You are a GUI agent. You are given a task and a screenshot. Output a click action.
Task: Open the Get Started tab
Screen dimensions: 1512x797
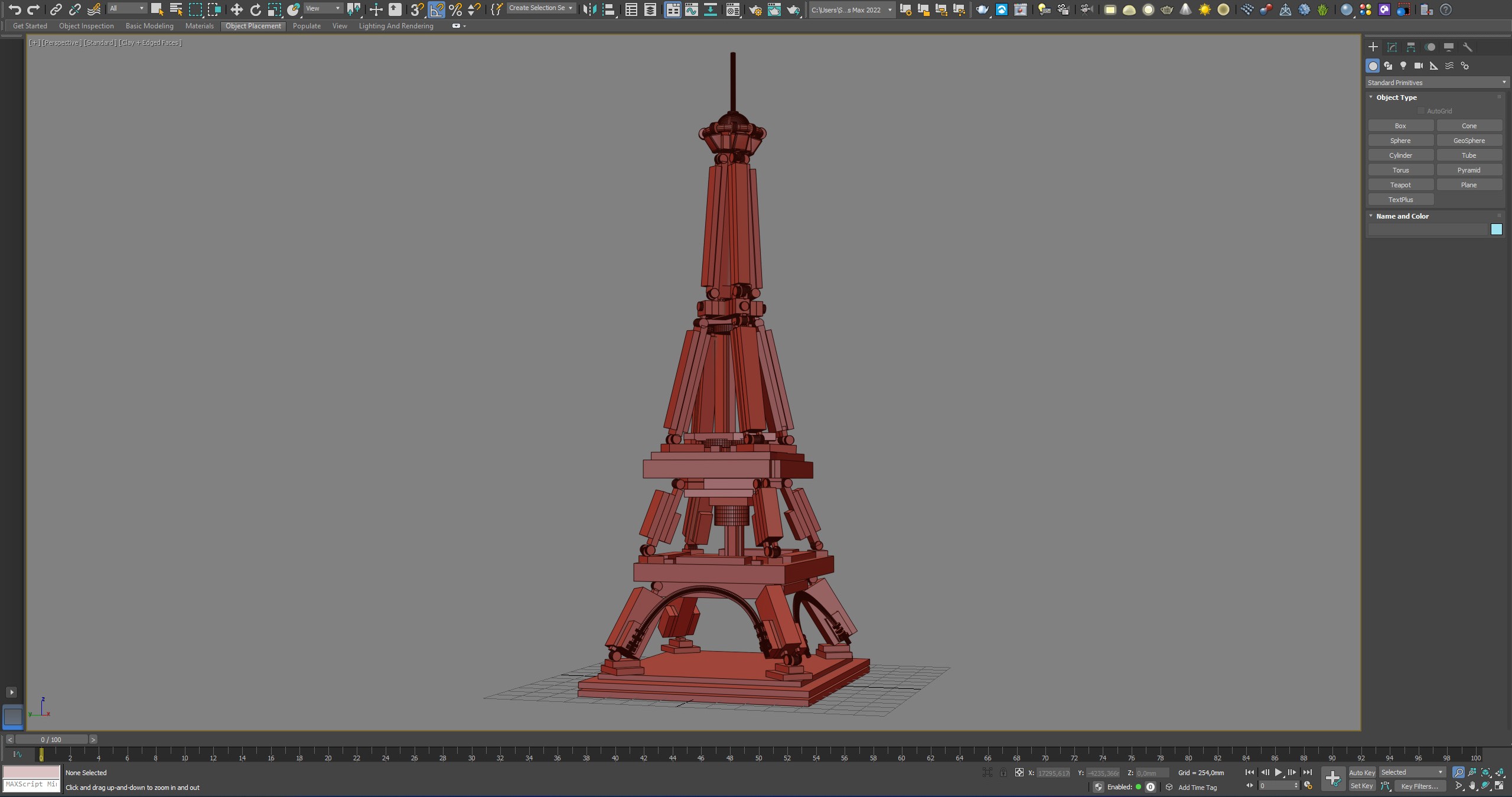30,26
